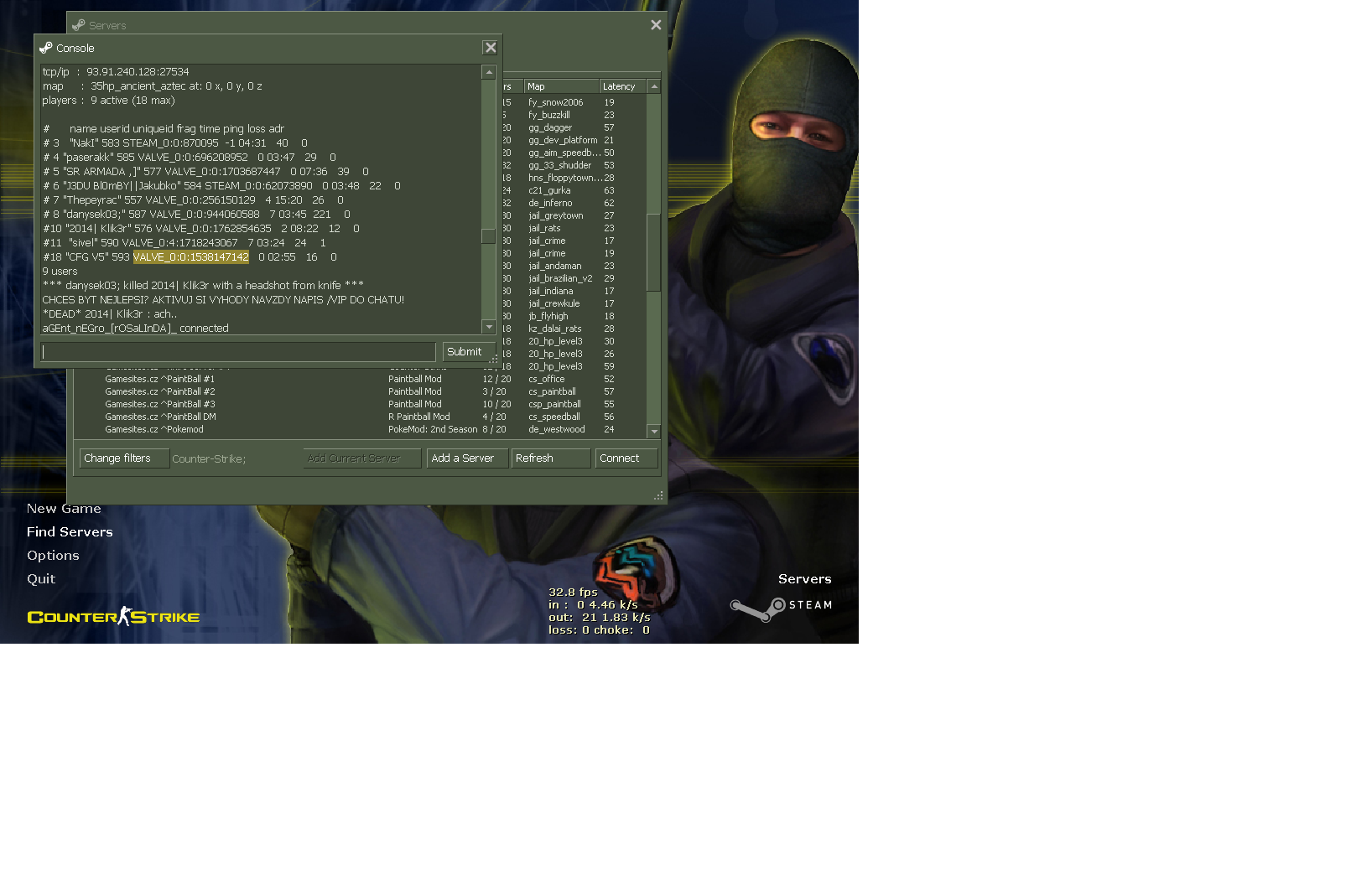The width and height of the screenshot is (1372, 870).
Task: Select the gg_dagger map row
Action: coord(573,127)
